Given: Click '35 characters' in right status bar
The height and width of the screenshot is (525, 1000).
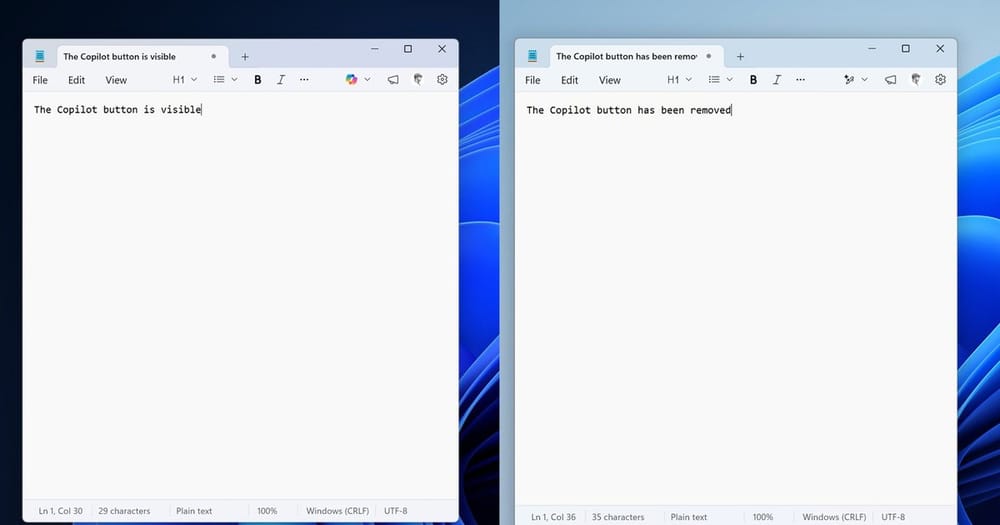Looking at the screenshot, I should (618, 517).
